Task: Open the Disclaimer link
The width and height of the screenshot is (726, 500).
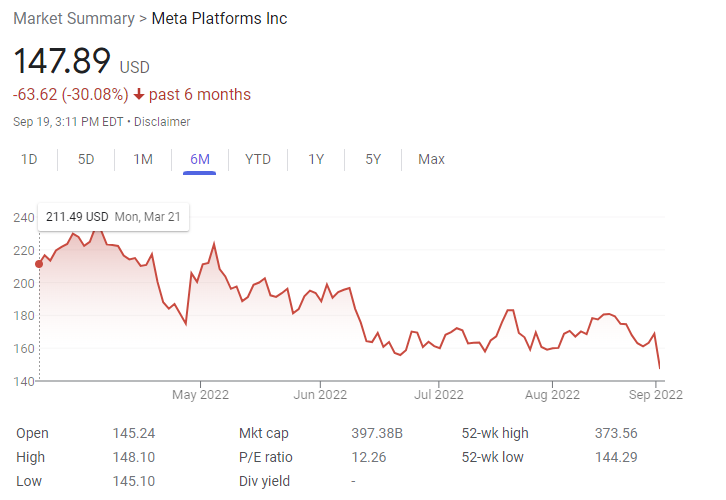Action: (163, 122)
